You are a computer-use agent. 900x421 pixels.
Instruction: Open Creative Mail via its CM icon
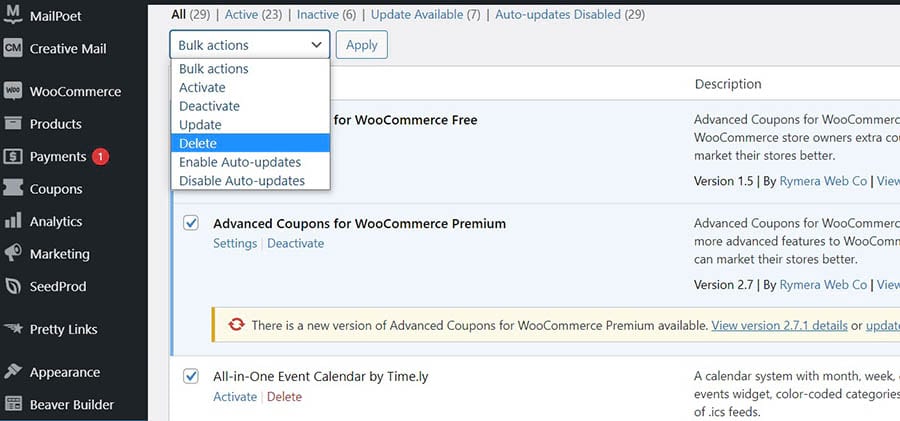tap(13, 48)
